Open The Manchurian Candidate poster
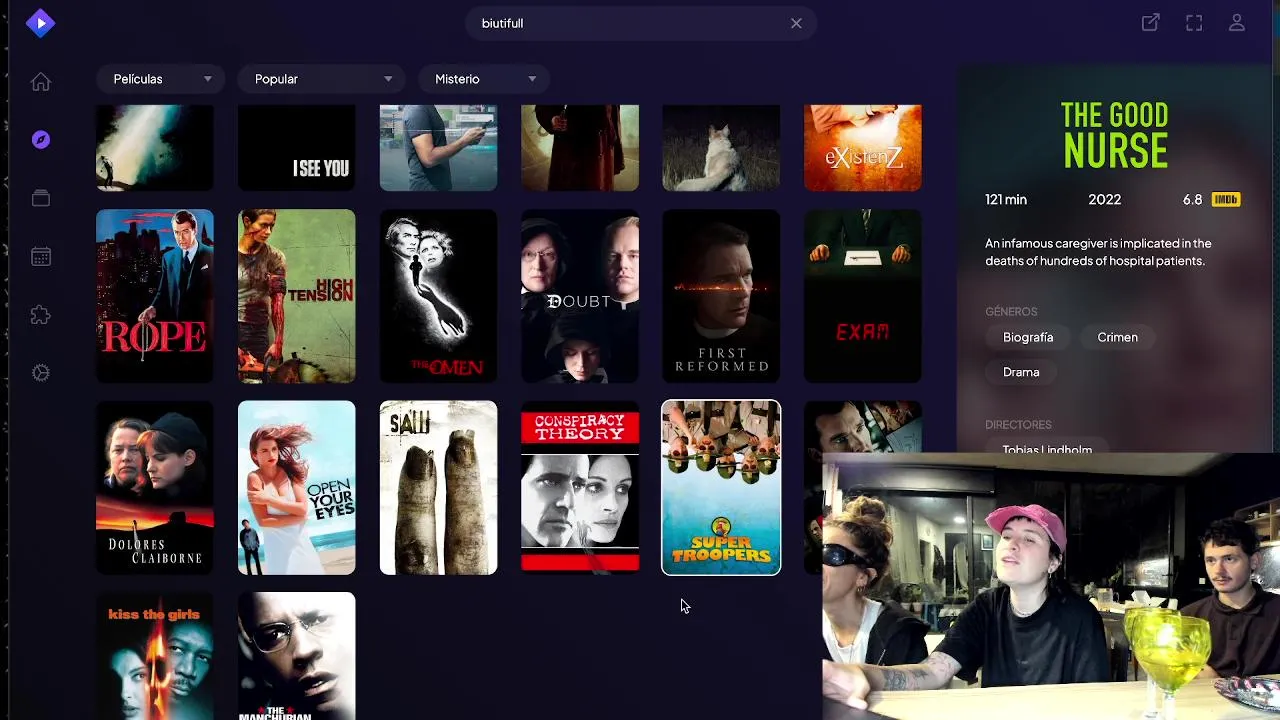Screen dimensions: 1280x720 (297, 656)
